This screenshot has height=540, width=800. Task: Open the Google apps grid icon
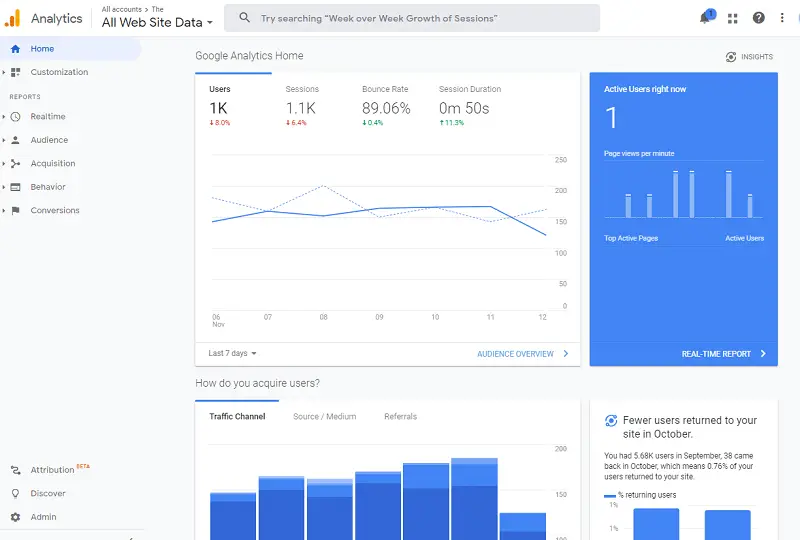tap(733, 18)
